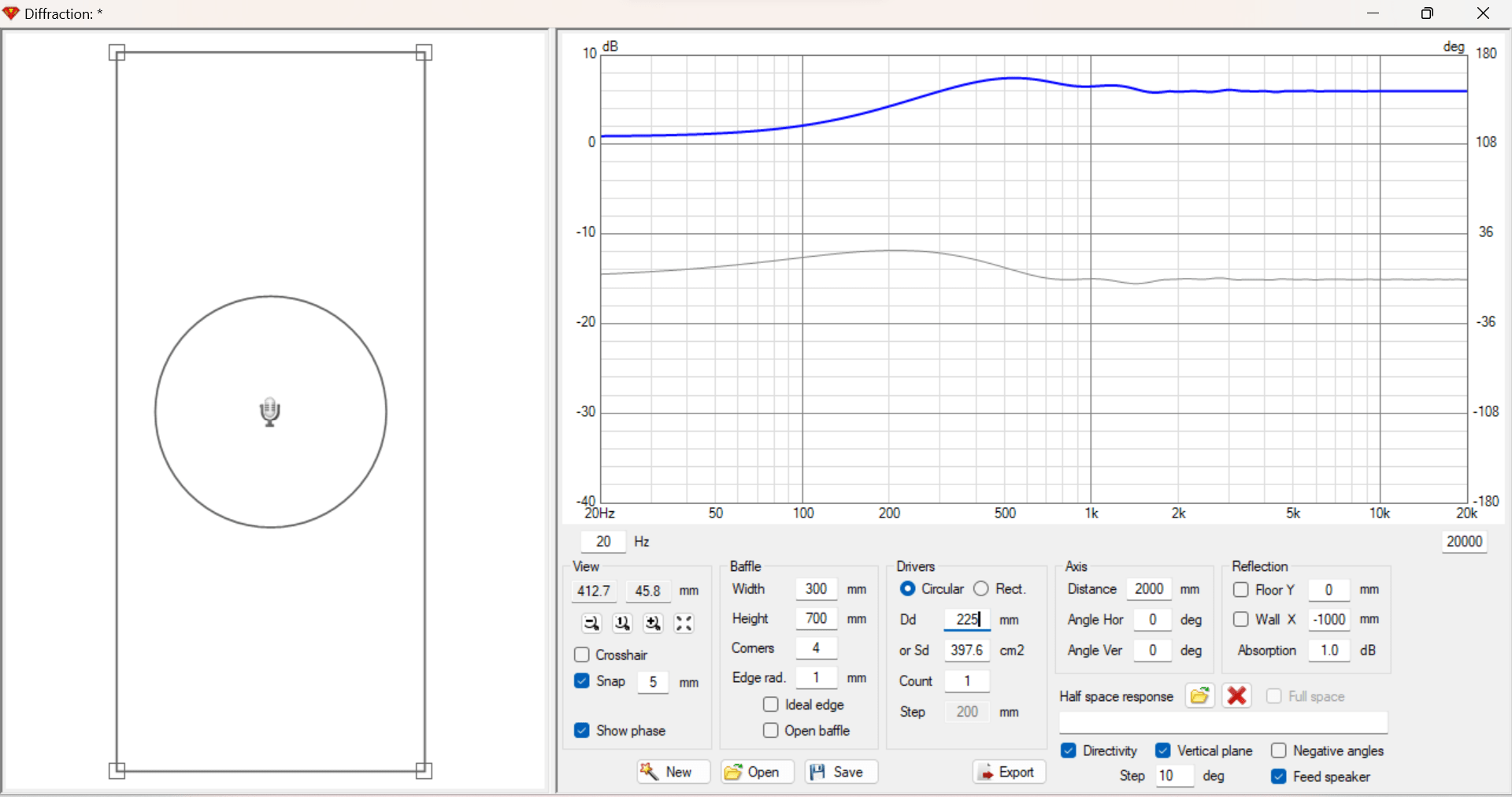Select the bottom-left baffle corner handle
The width and height of the screenshot is (1512, 797).
(x=117, y=770)
